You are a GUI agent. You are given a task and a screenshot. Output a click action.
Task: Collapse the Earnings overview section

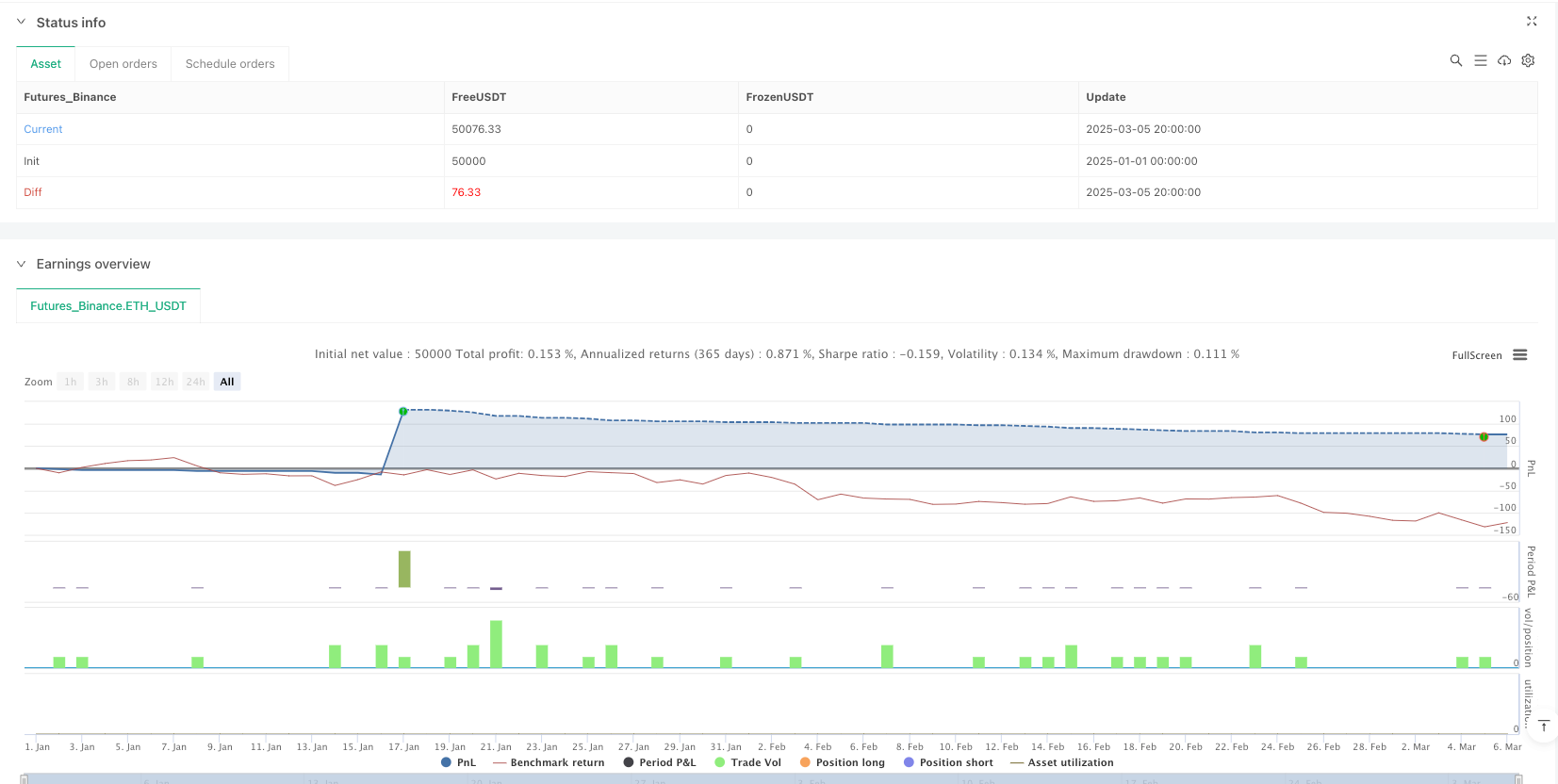21,264
